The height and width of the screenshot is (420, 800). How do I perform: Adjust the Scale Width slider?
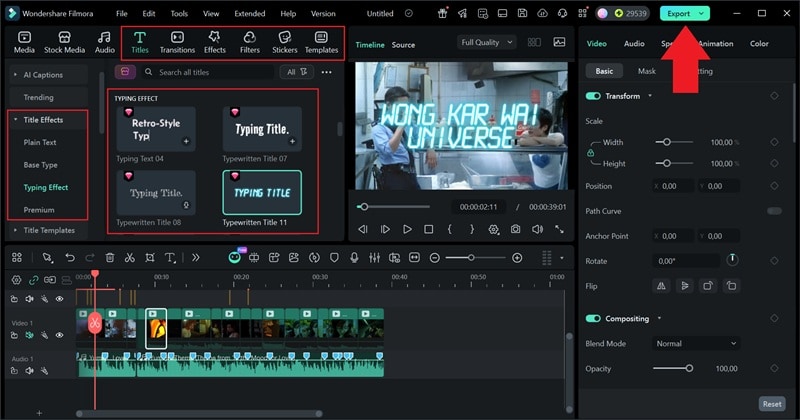point(673,142)
